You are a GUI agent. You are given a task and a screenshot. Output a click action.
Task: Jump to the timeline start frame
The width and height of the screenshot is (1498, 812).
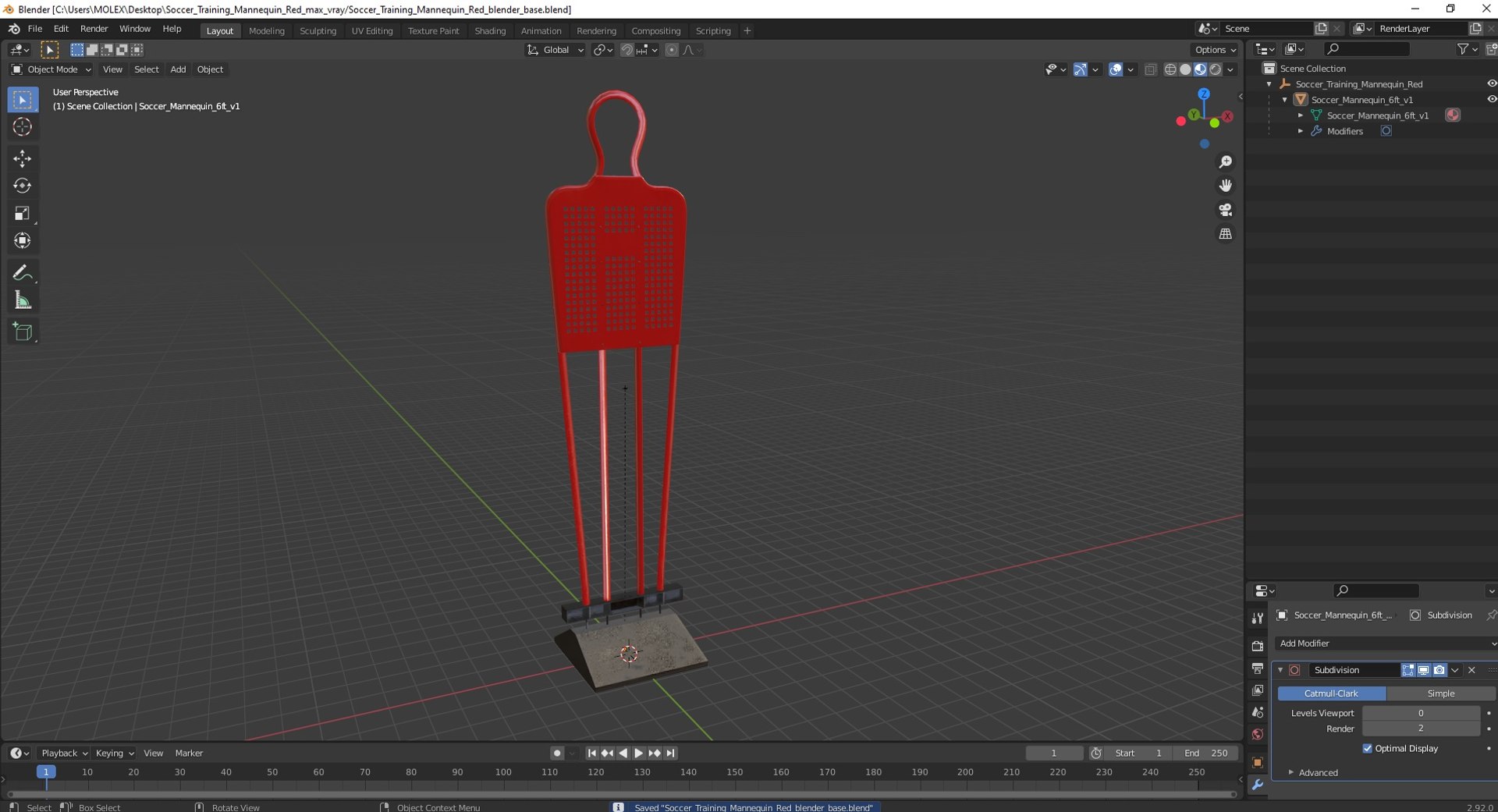[x=591, y=753]
